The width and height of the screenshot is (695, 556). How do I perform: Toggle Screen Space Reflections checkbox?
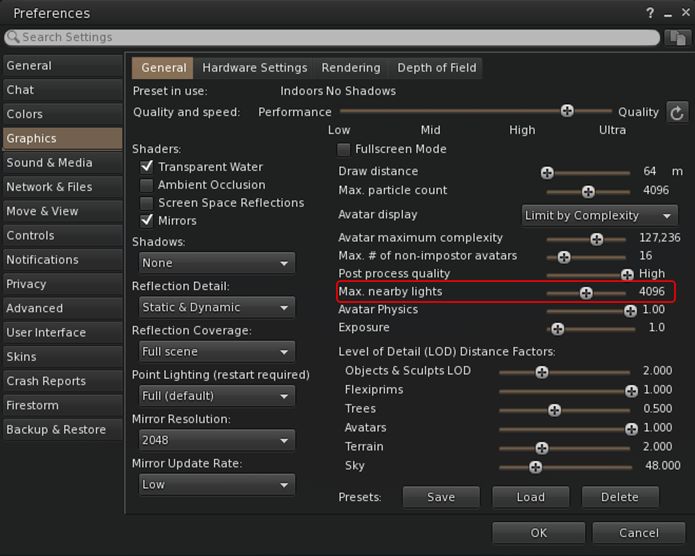(x=147, y=203)
